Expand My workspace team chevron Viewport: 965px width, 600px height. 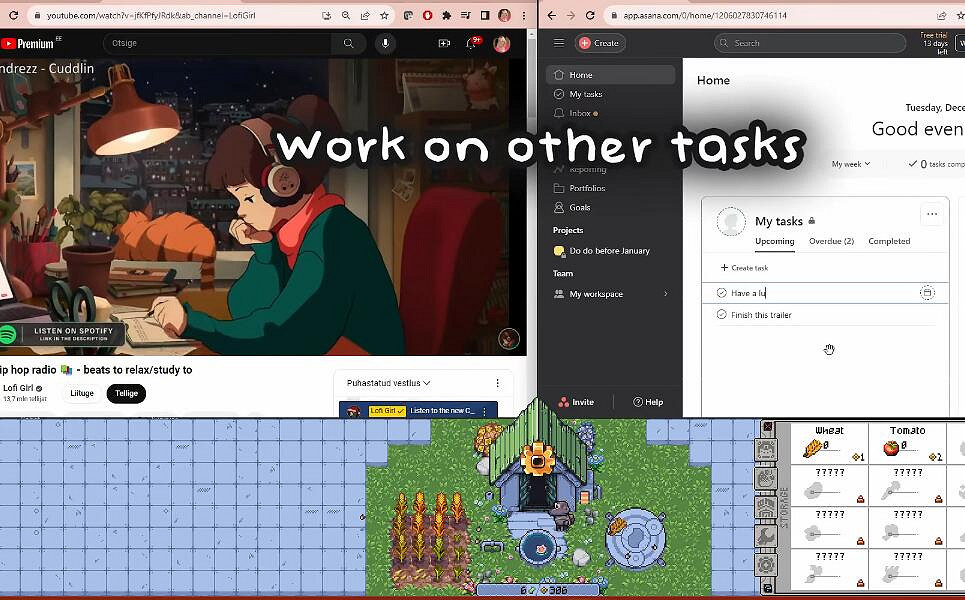(x=666, y=294)
